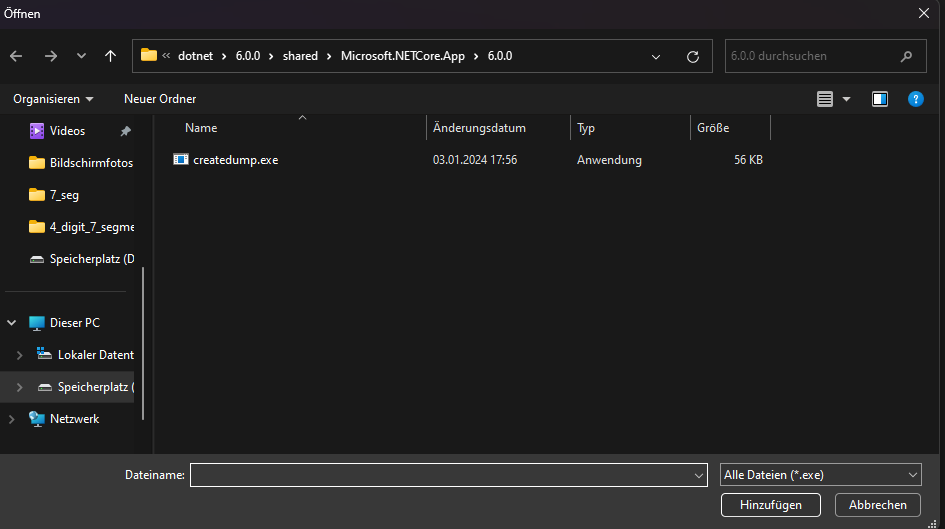Expand chevron after 'dotnet' in breadcrumb
This screenshot has height=529, width=945.
224,56
